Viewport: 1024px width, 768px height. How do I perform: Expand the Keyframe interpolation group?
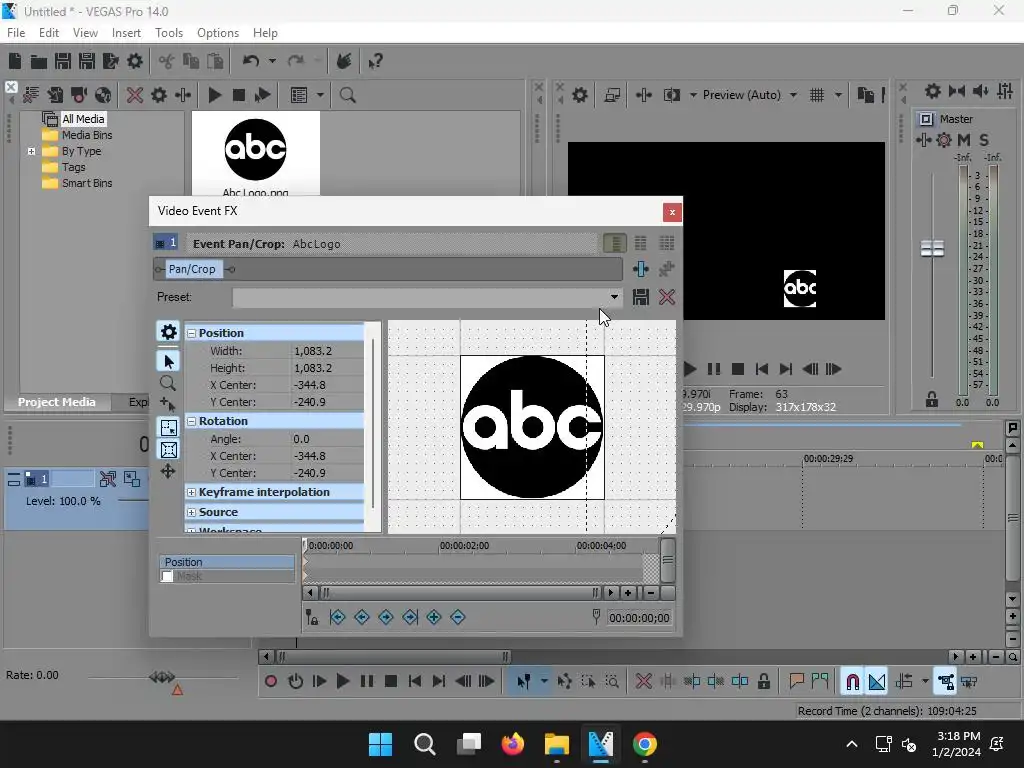point(191,492)
